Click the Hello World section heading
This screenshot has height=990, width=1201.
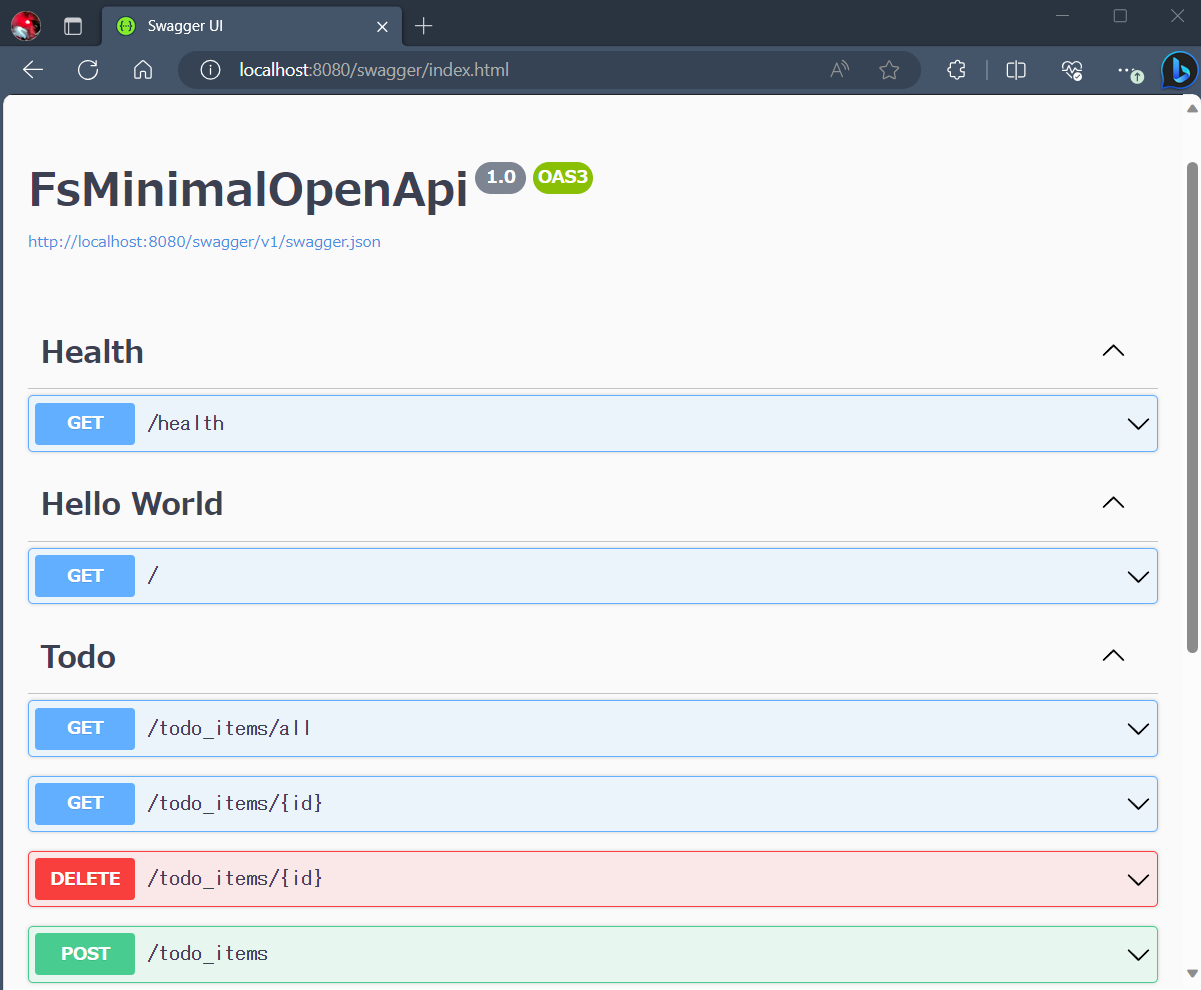[132, 504]
